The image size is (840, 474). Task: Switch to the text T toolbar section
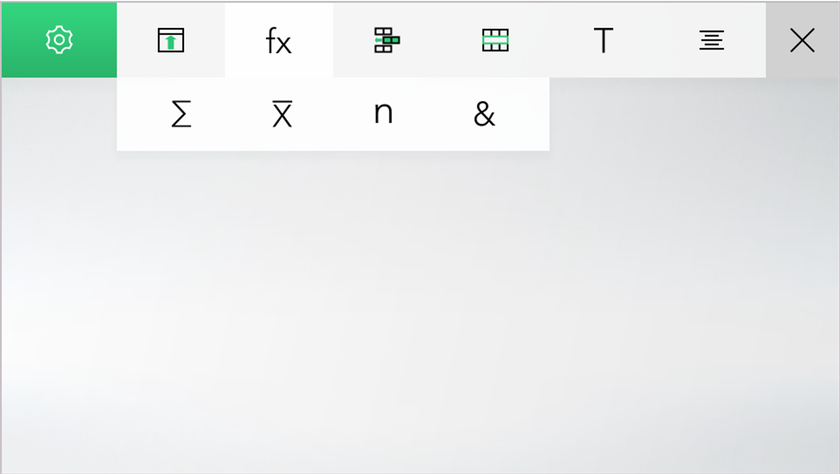tap(603, 40)
